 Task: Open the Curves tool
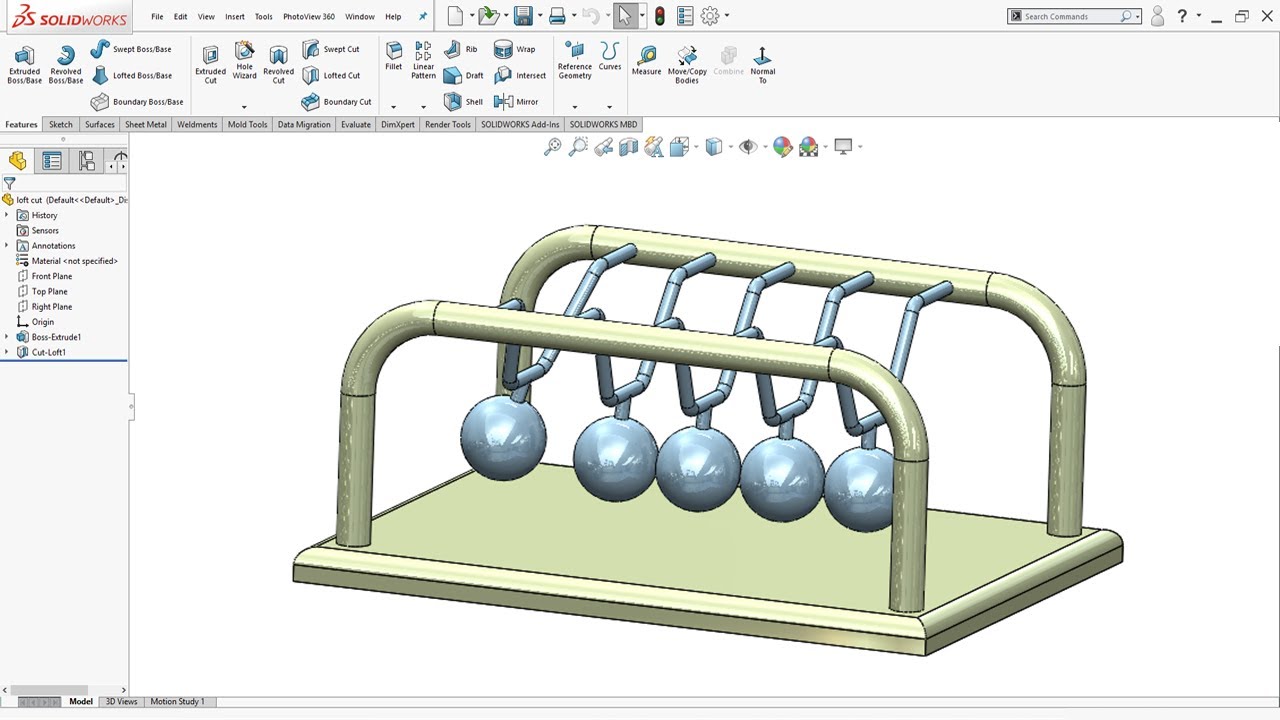(610, 57)
